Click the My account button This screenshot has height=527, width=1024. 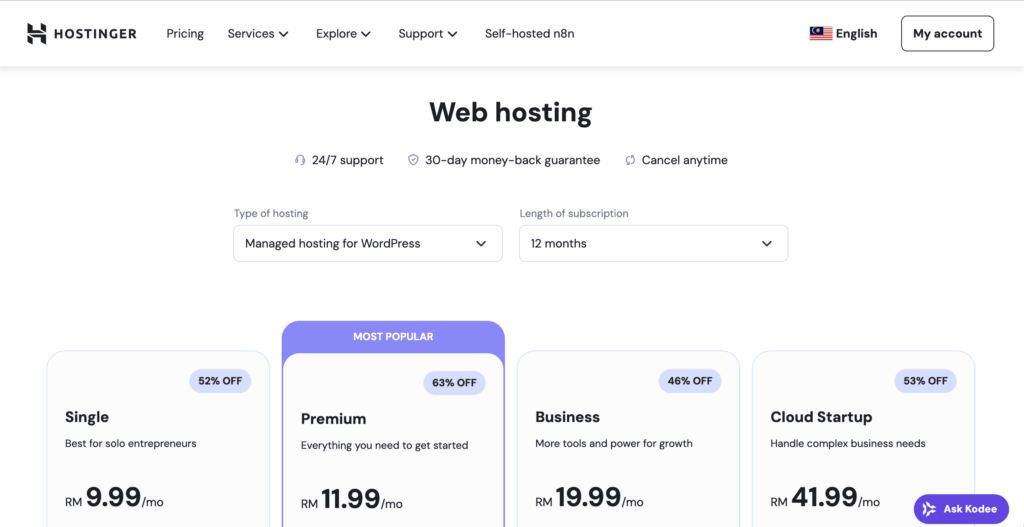946,33
